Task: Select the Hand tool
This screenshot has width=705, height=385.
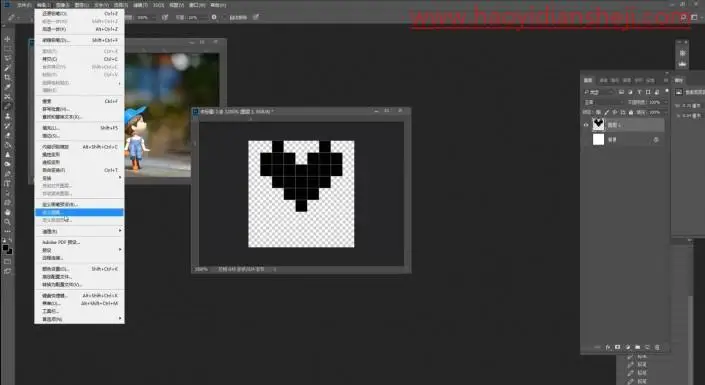Action: pyautogui.click(x=7, y=212)
